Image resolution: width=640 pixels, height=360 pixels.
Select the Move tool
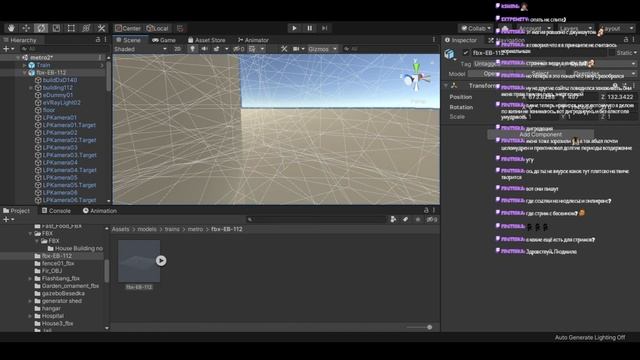26,28
